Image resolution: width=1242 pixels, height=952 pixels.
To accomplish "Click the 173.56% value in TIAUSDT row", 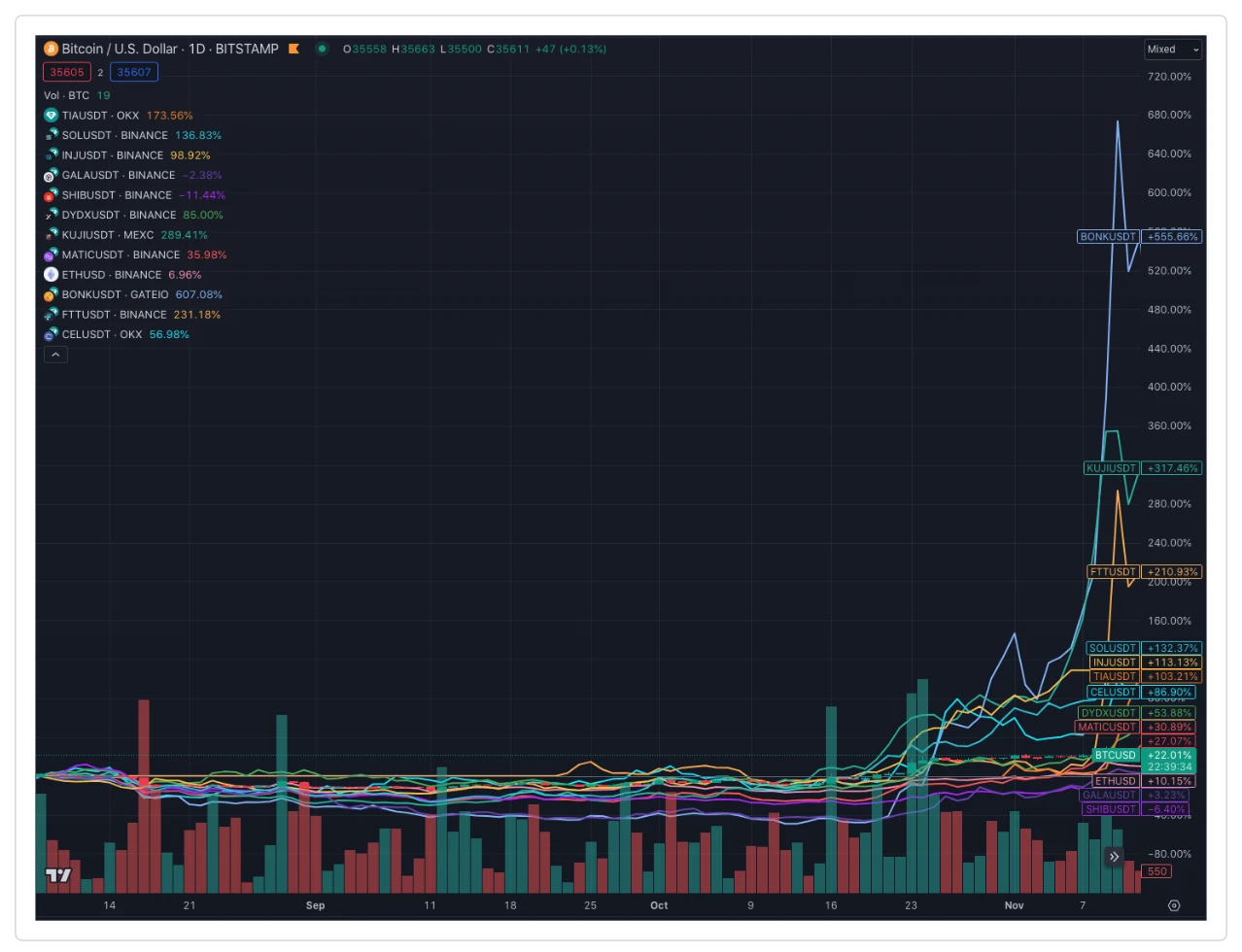I will 170,116.
